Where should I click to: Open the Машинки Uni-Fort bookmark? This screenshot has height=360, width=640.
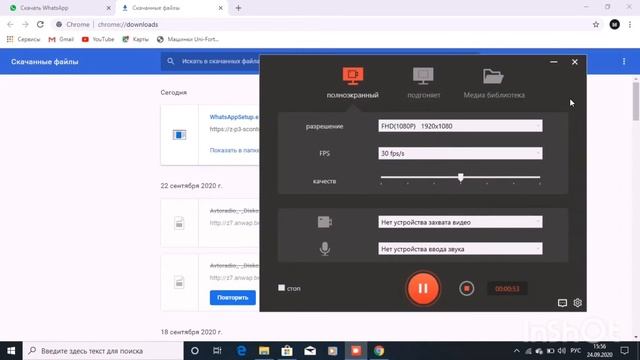[188, 39]
